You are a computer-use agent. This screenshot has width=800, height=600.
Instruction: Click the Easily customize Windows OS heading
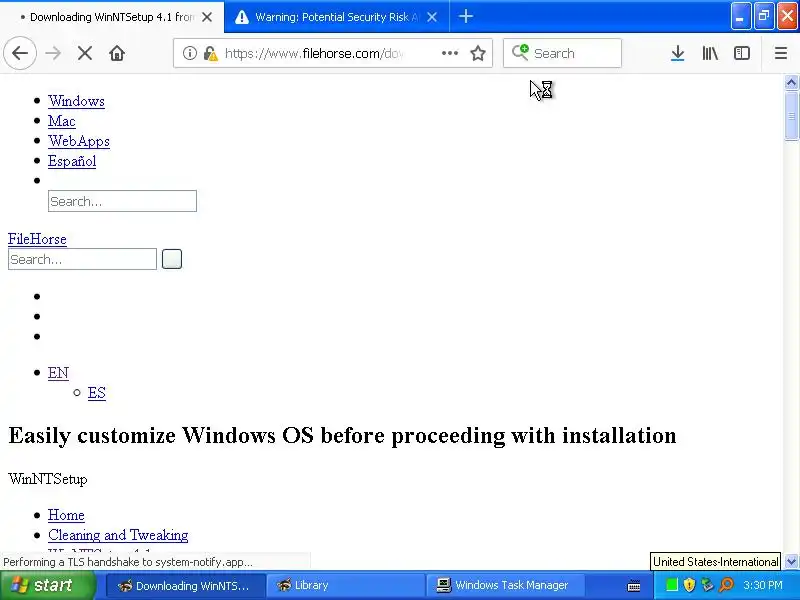(x=342, y=435)
